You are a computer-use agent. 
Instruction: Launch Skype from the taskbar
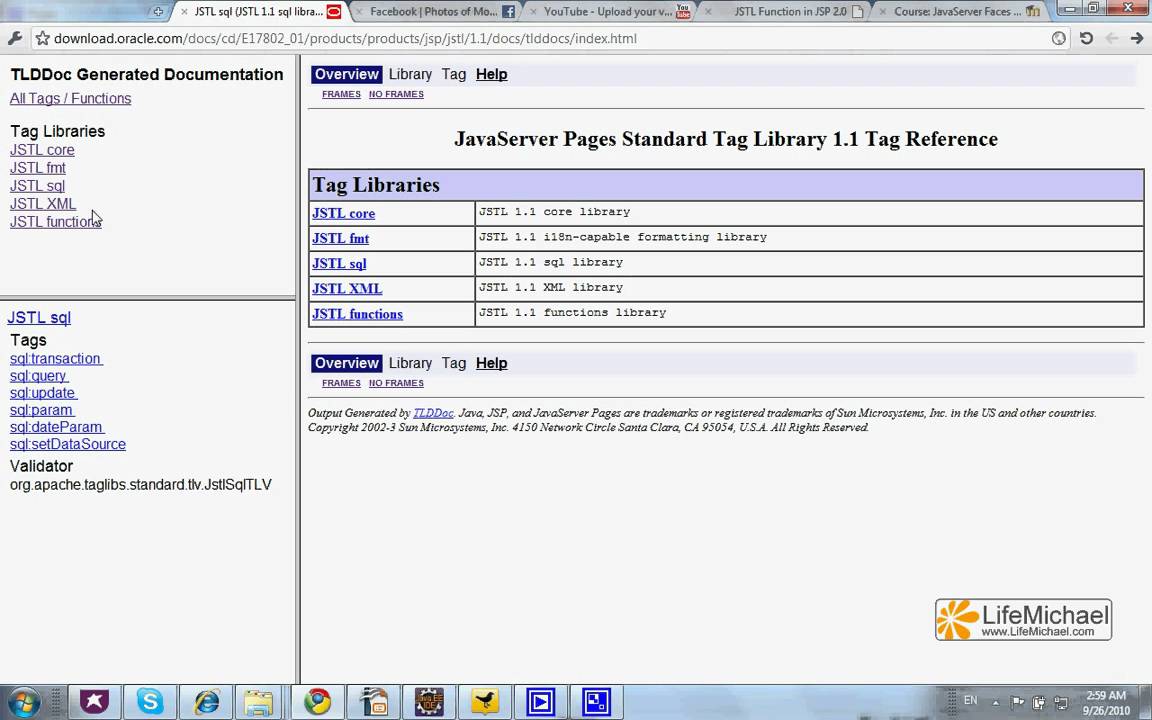coord(150,702)
